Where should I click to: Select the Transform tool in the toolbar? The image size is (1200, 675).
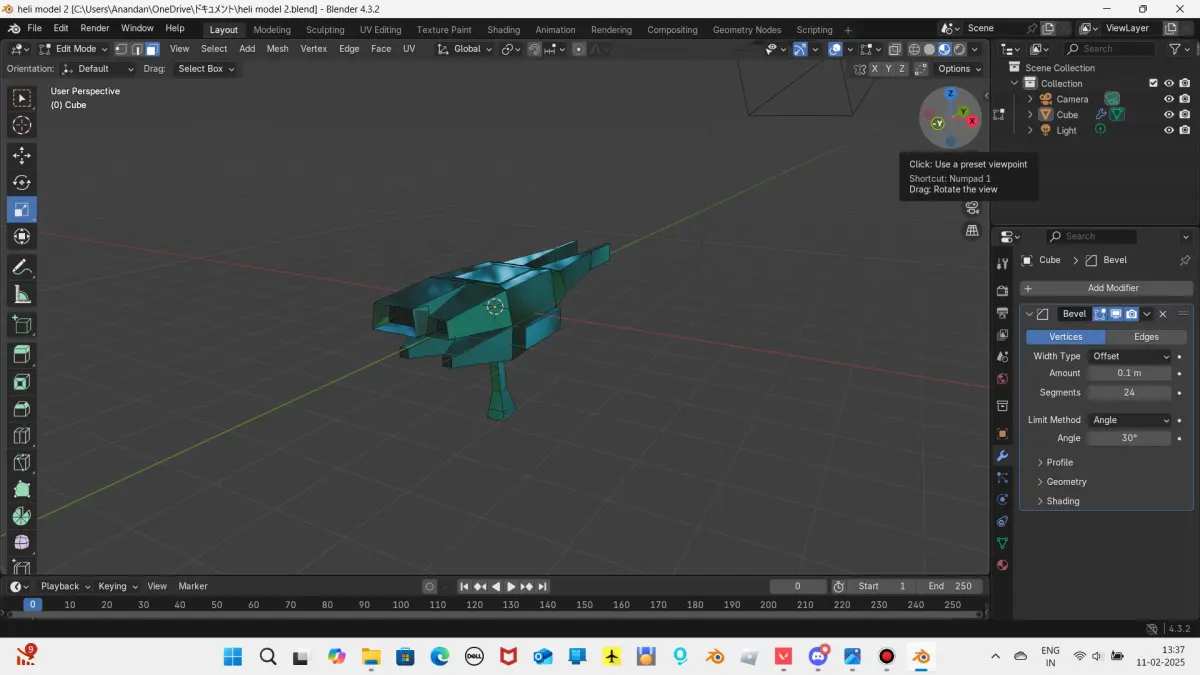coord(21,236)
